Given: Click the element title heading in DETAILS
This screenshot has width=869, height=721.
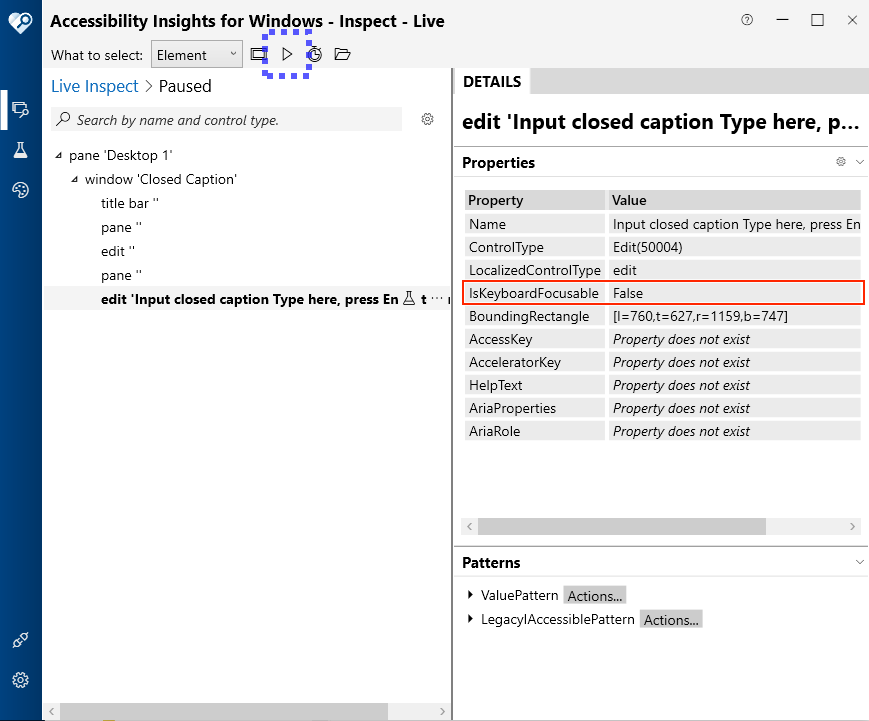Looking at the screenshot, I should coord(661,122).
